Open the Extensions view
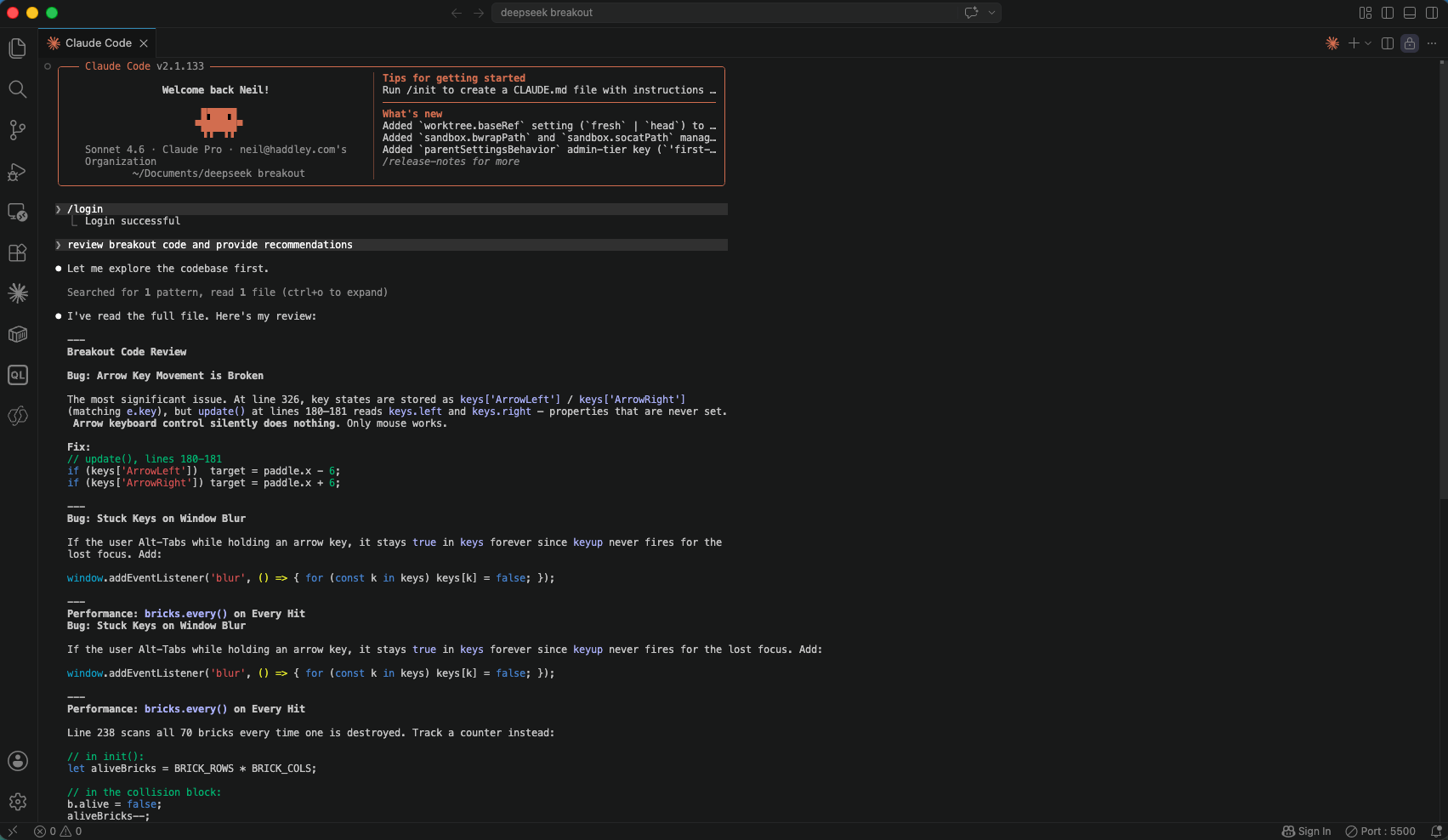The height and width of the screenshot is (840, 1448). pyautogui.click(x=18, y=253)
